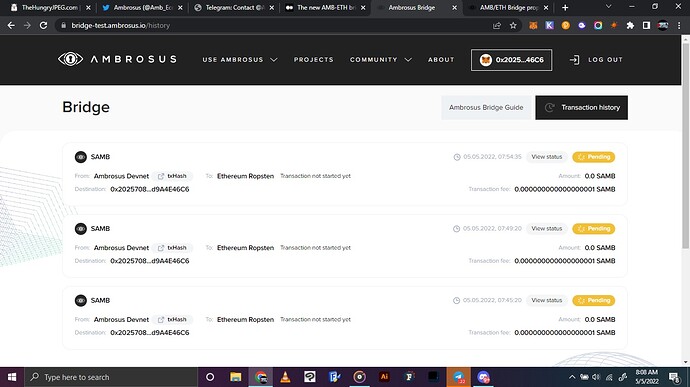Switch to the Telegram Contact tab
Viewport: 690px width, 387px height.
[x=234, y=7]
